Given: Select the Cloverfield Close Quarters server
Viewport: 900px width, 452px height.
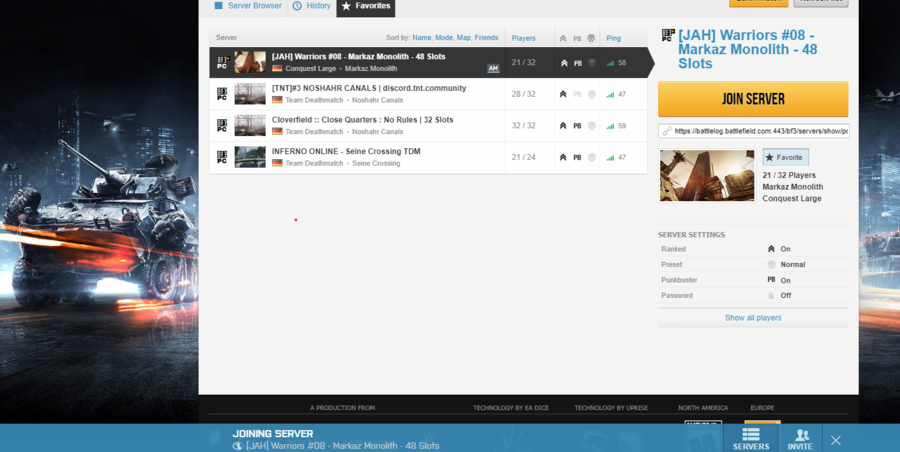Looking at the screenshot, I should (428, 126).
